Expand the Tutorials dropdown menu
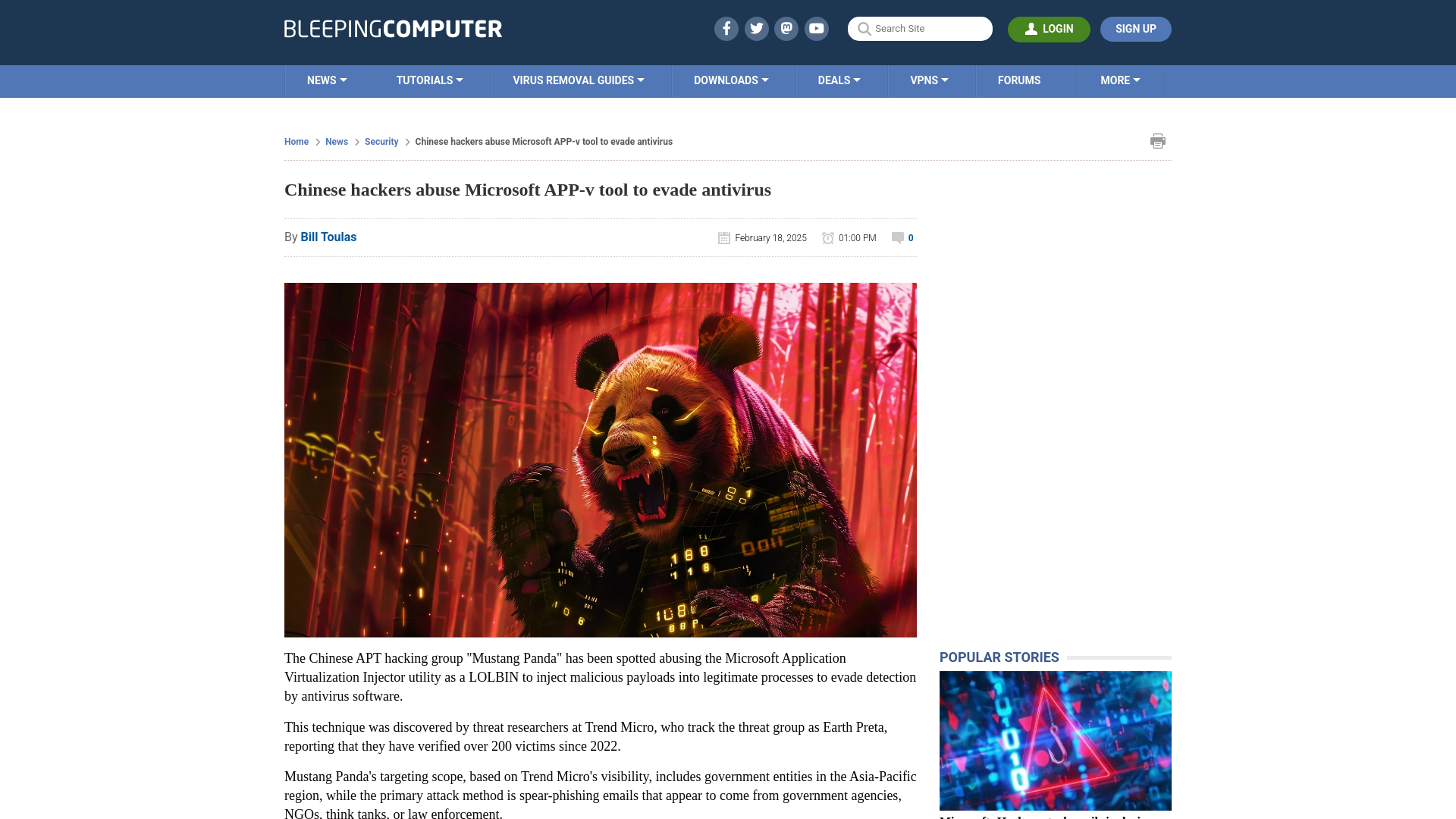1456x819 pixels. coord(429,80)
